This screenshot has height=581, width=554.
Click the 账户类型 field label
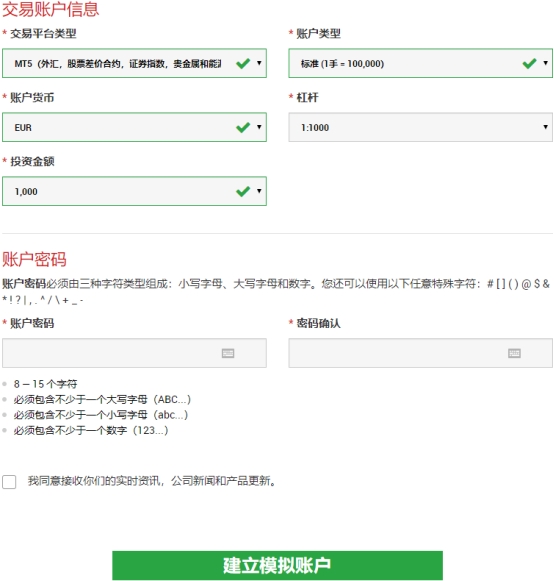(x=318, y=33)
